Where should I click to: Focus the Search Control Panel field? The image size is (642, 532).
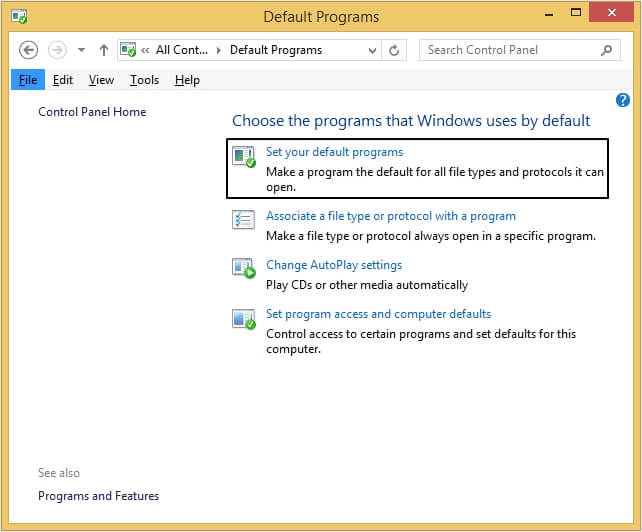point(510,50)
